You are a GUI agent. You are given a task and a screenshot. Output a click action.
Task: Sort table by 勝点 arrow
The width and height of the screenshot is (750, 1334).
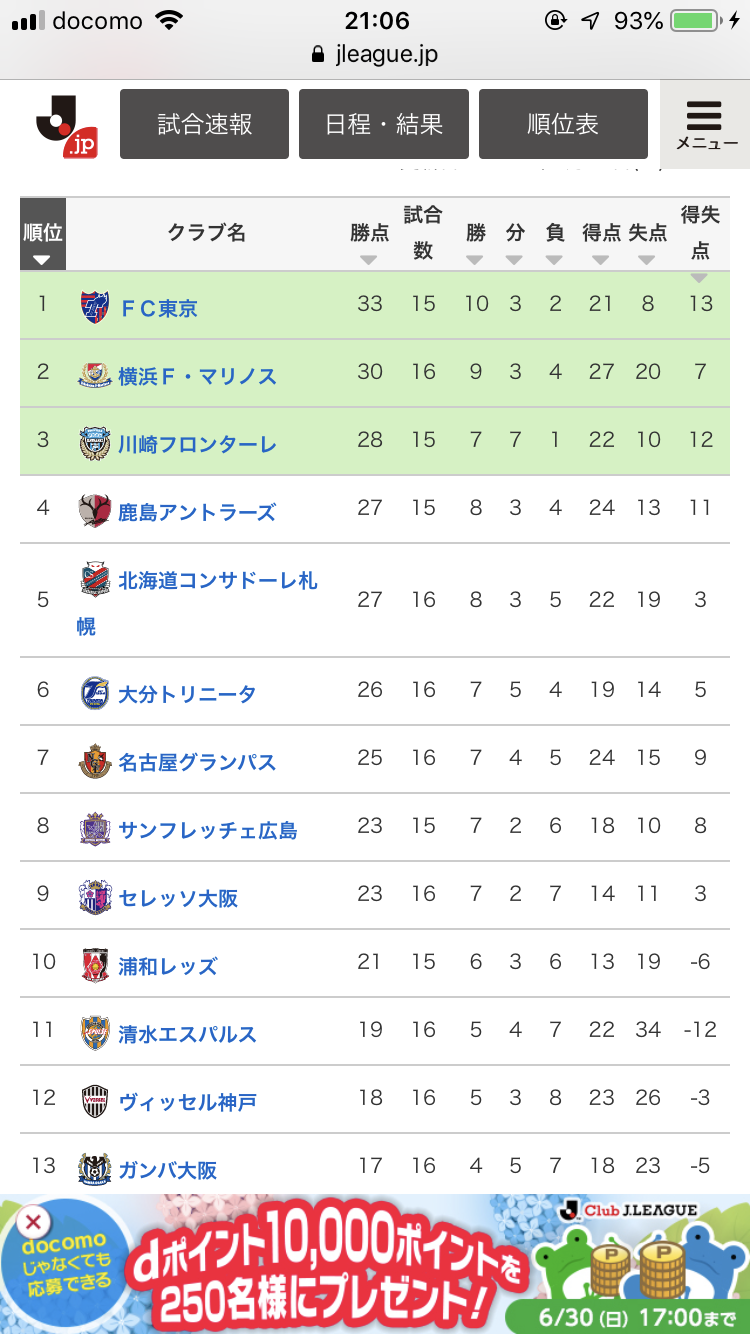coord(369,260)
